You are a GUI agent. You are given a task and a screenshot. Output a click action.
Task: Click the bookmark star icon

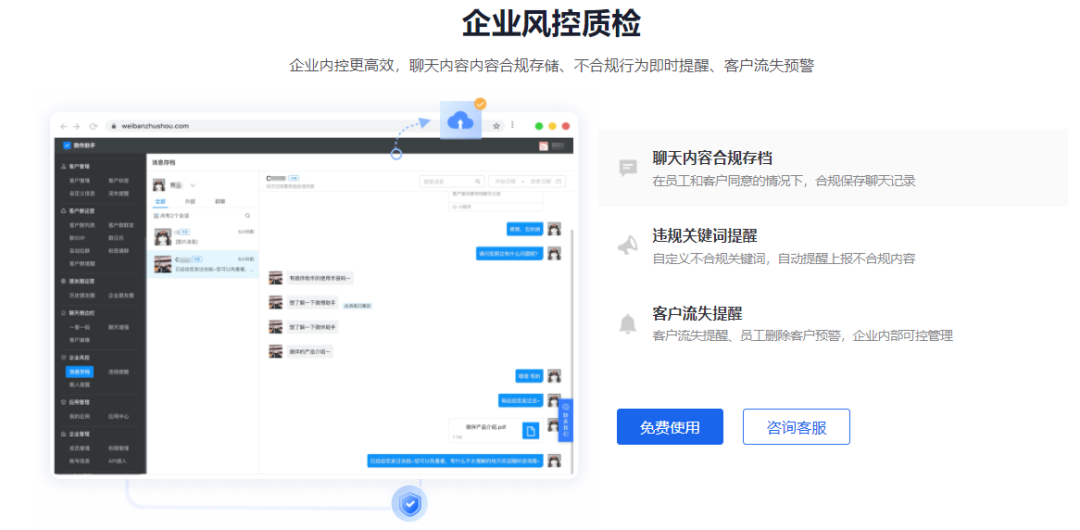tap(496, 126)
